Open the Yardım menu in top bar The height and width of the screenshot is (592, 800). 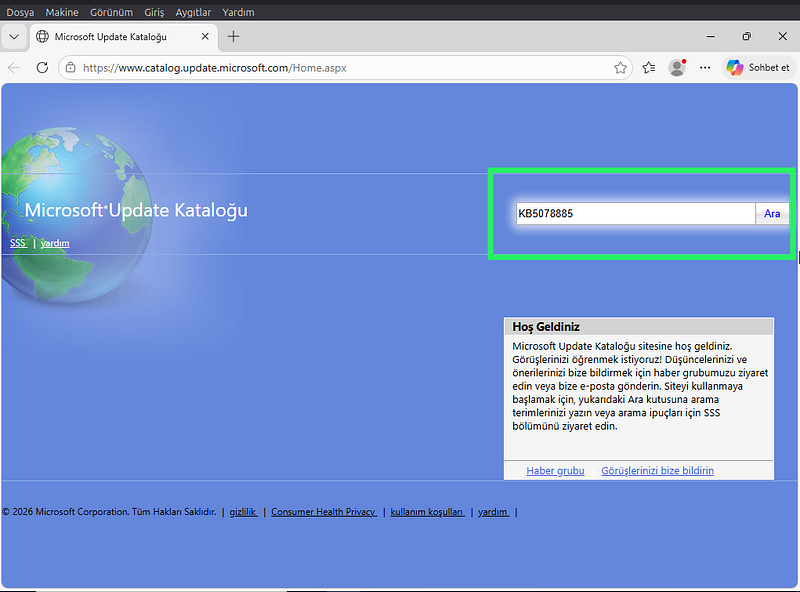pos(238,12)
